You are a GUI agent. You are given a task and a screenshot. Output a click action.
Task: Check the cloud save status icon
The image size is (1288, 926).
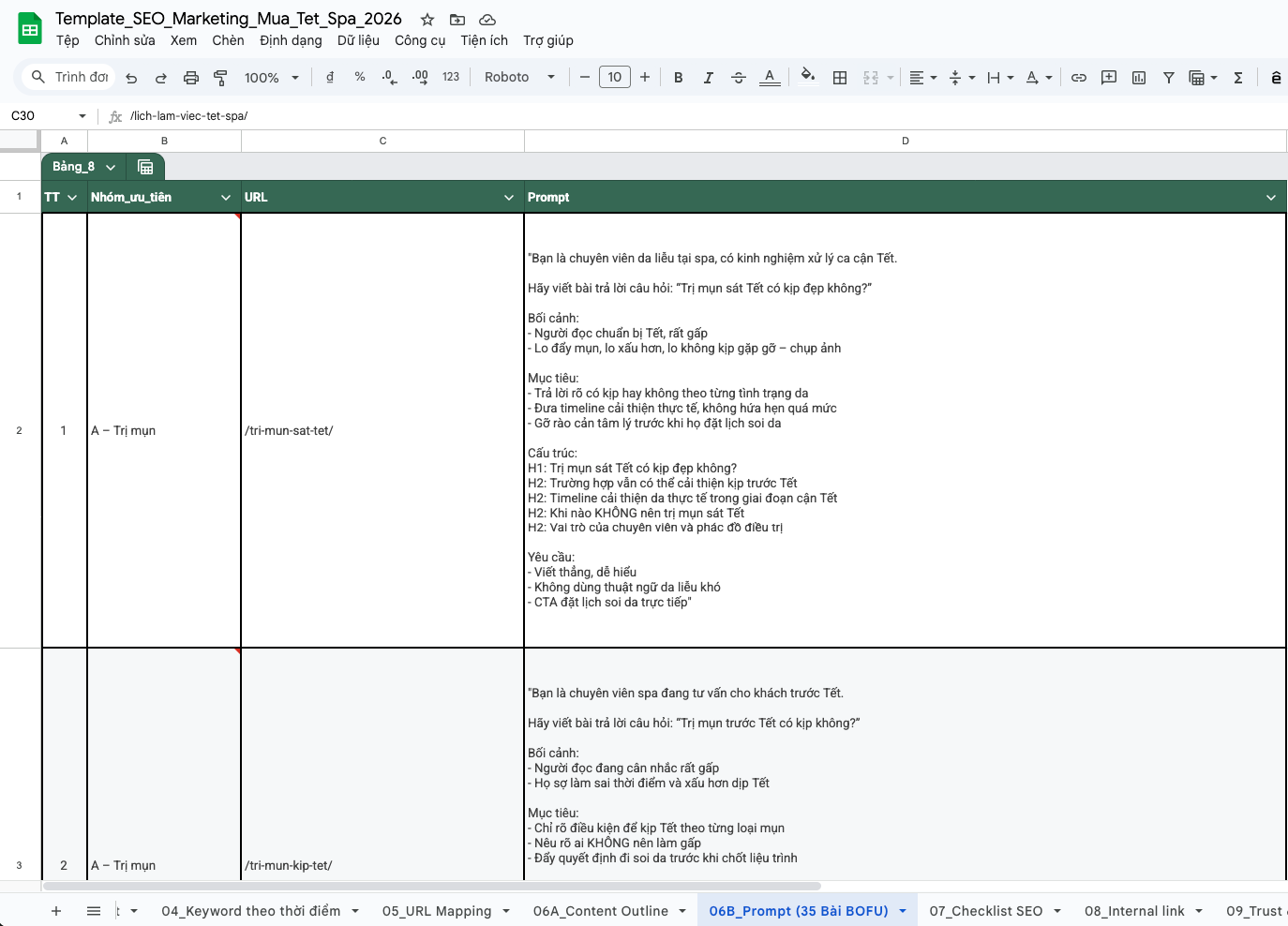click(x=487, y=20)
